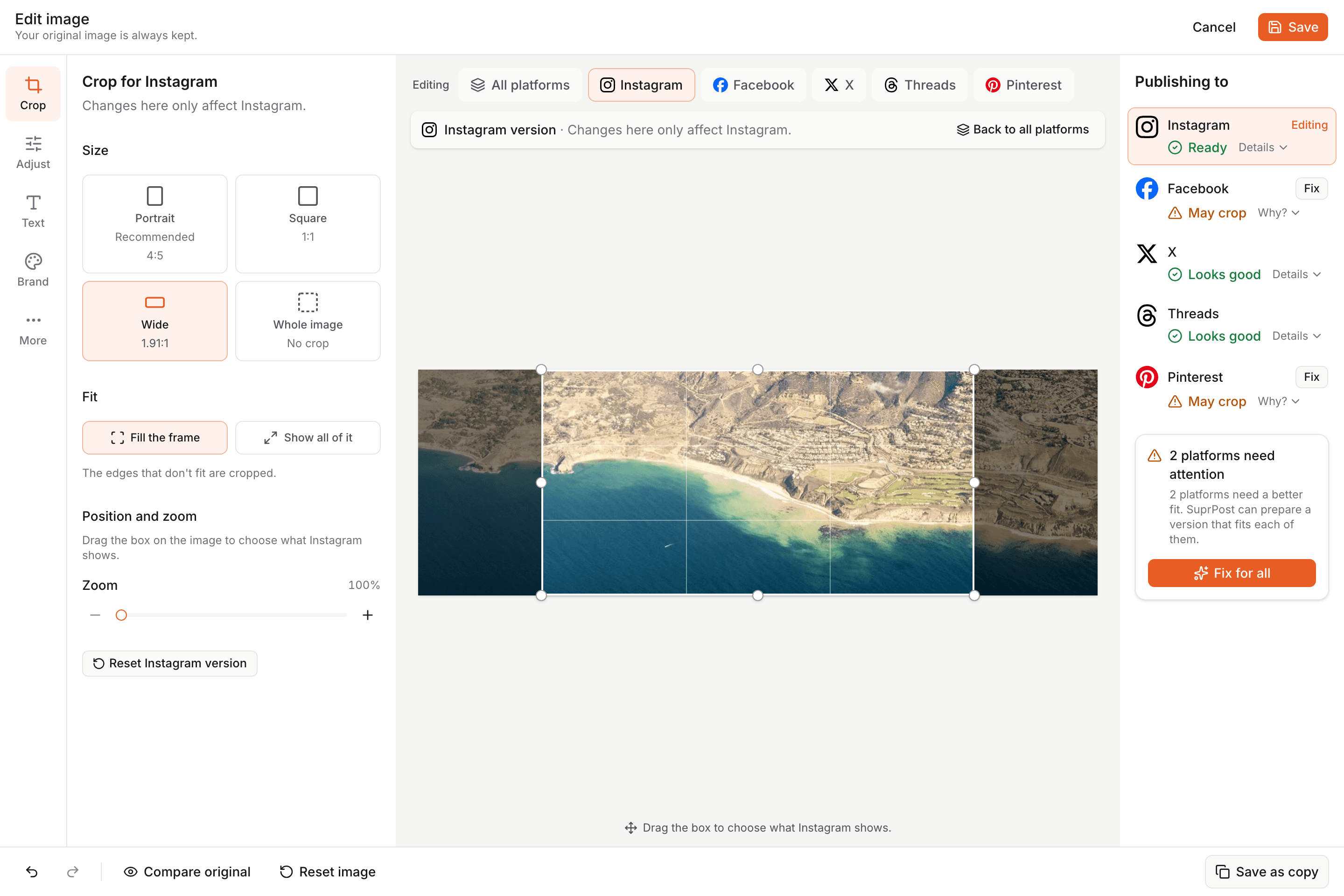Click Facebook logo in Publishing to list
Viewport: 1344px width, 896px height.
pyautogui.click(x=1146, y=189)
